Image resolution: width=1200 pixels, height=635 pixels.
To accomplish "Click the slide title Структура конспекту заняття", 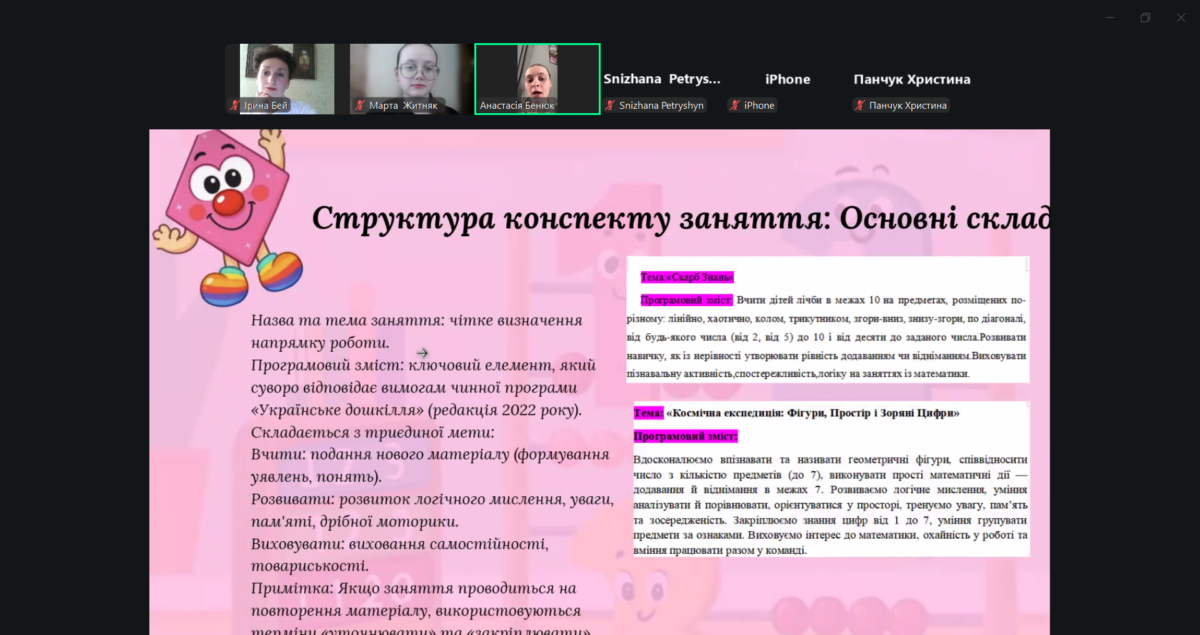I will [x=680, y=218].
